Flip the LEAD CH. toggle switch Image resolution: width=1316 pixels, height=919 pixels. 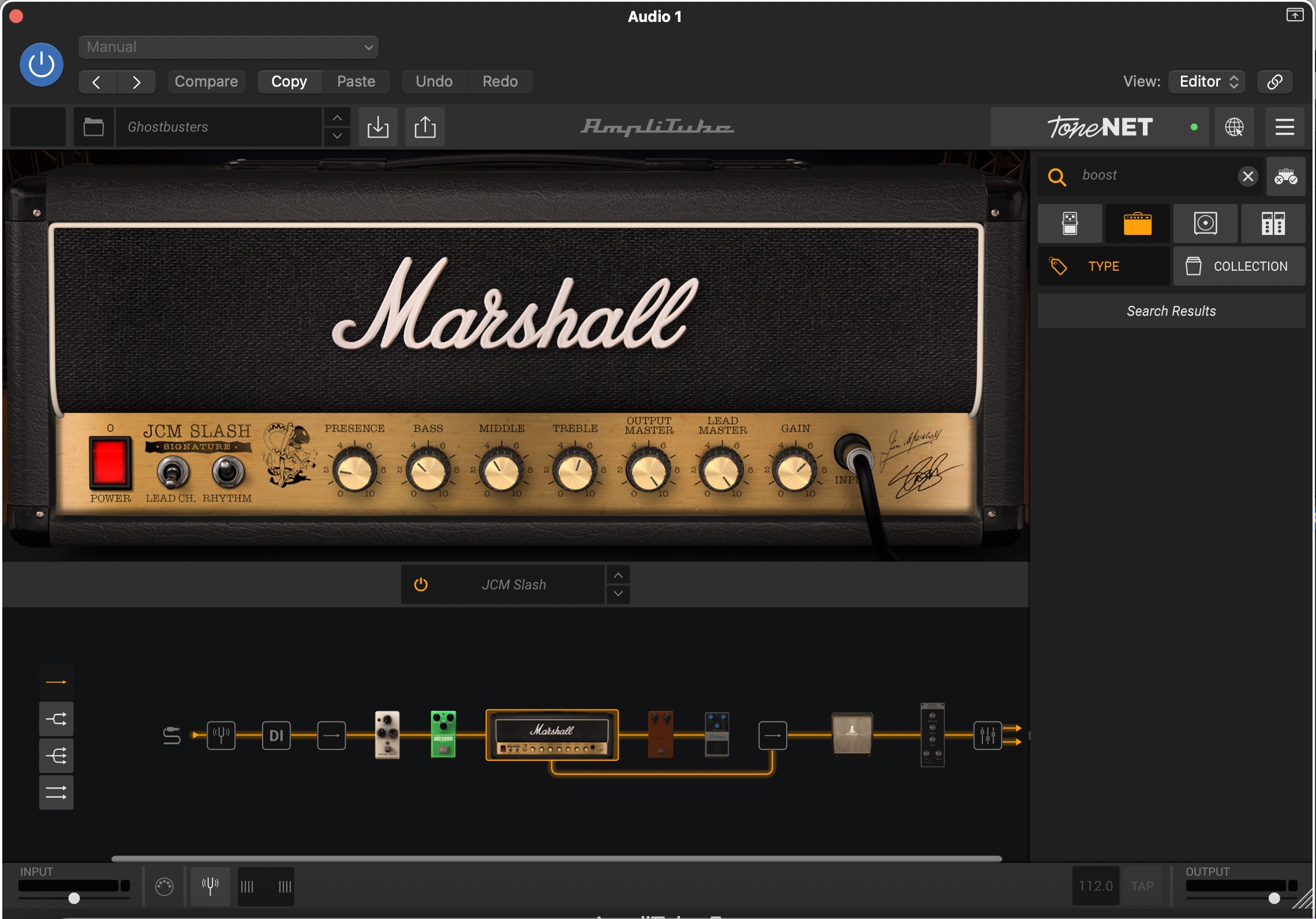pyautogui.click(x=172, y=472)
